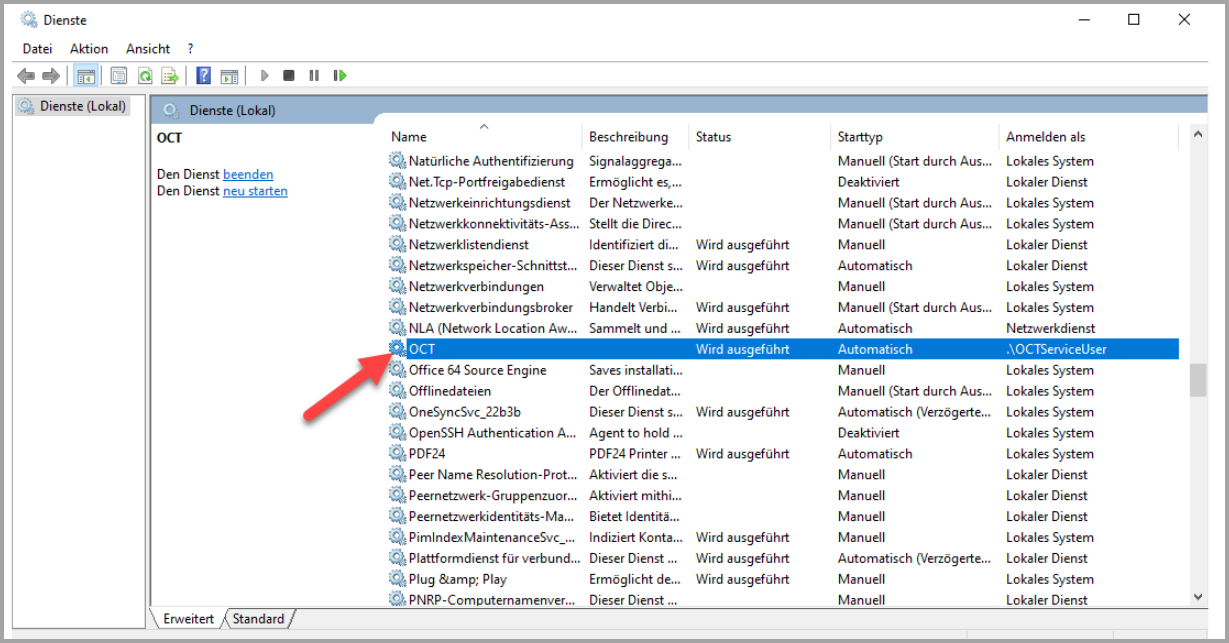This screenshot has width=1229, height=643.
Task: Open Help via blue question mark icon
Action: (x=204, y=76)
